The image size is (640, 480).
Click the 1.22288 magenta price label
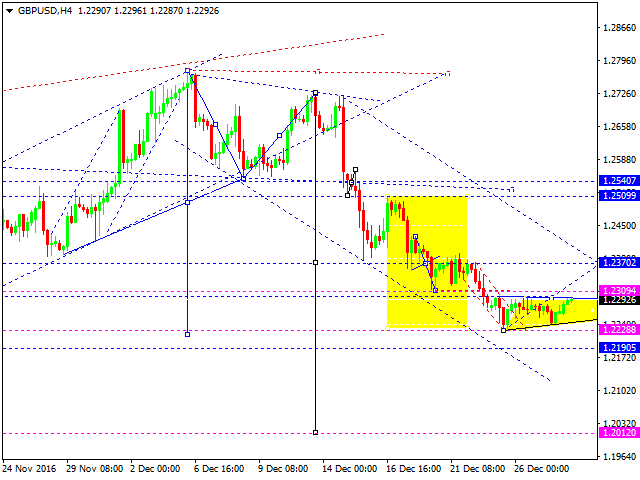(x=619, y=329)
